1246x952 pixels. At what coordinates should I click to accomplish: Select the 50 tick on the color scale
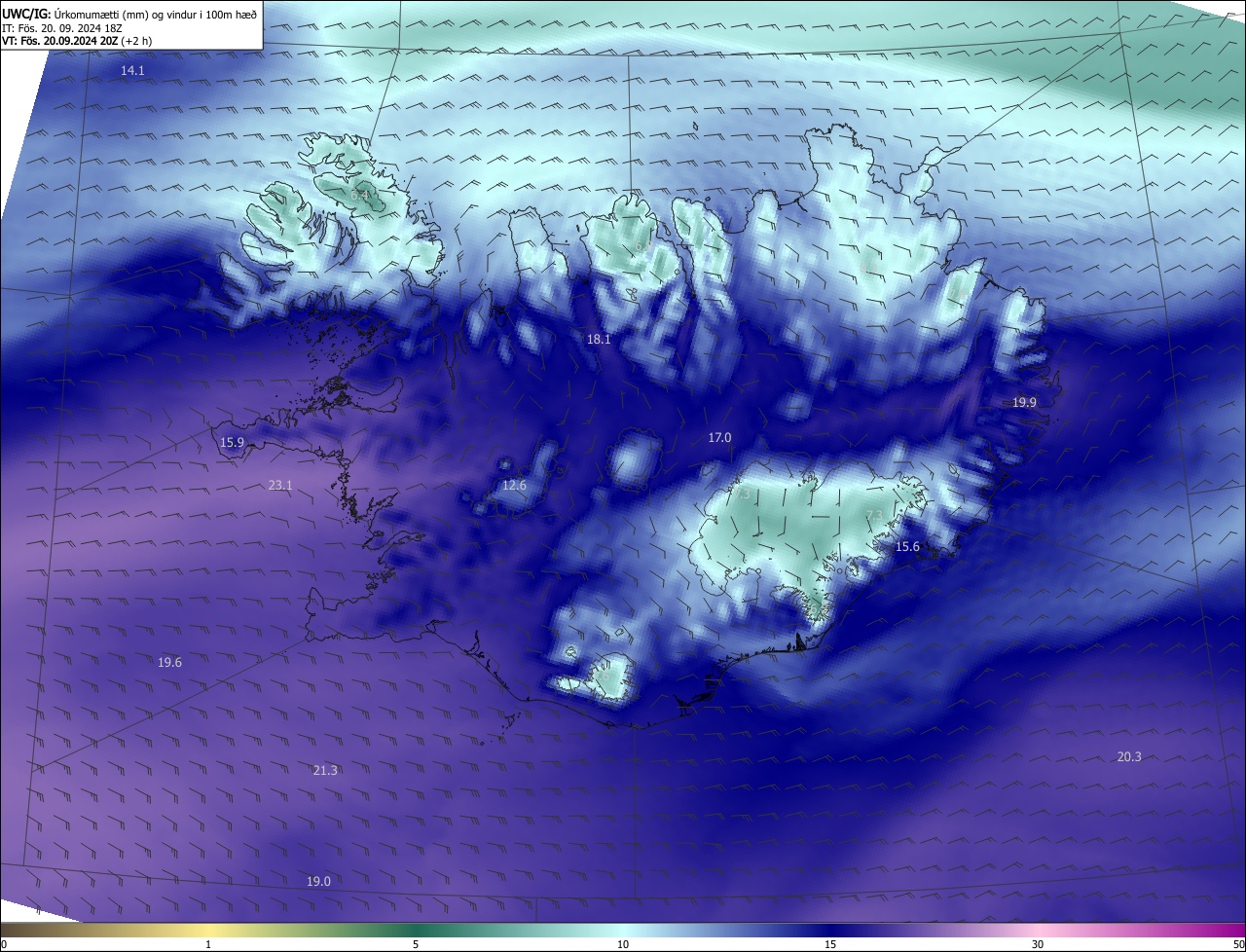pos(1238,944)
